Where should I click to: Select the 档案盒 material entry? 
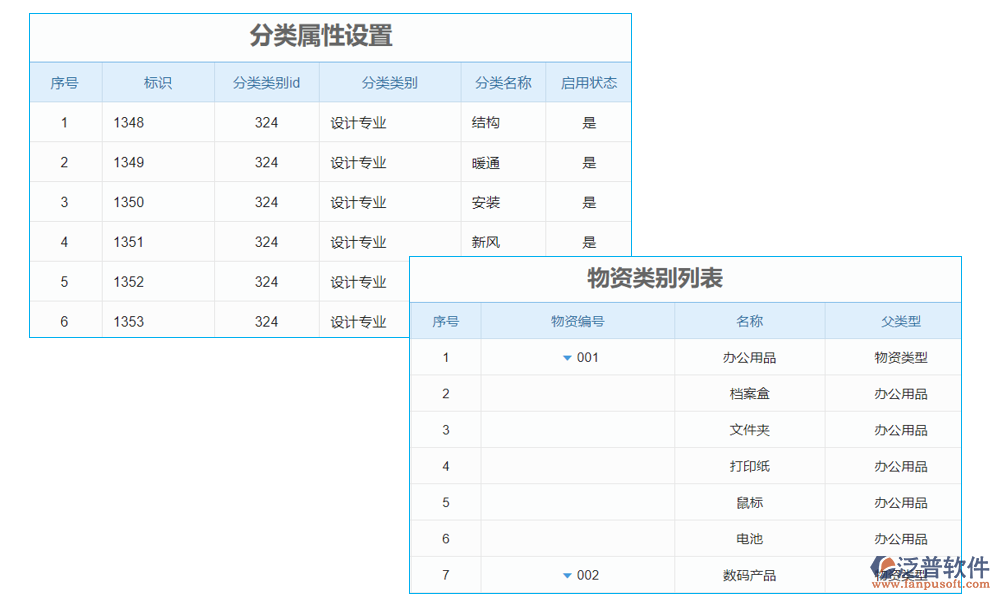[748, 393]
